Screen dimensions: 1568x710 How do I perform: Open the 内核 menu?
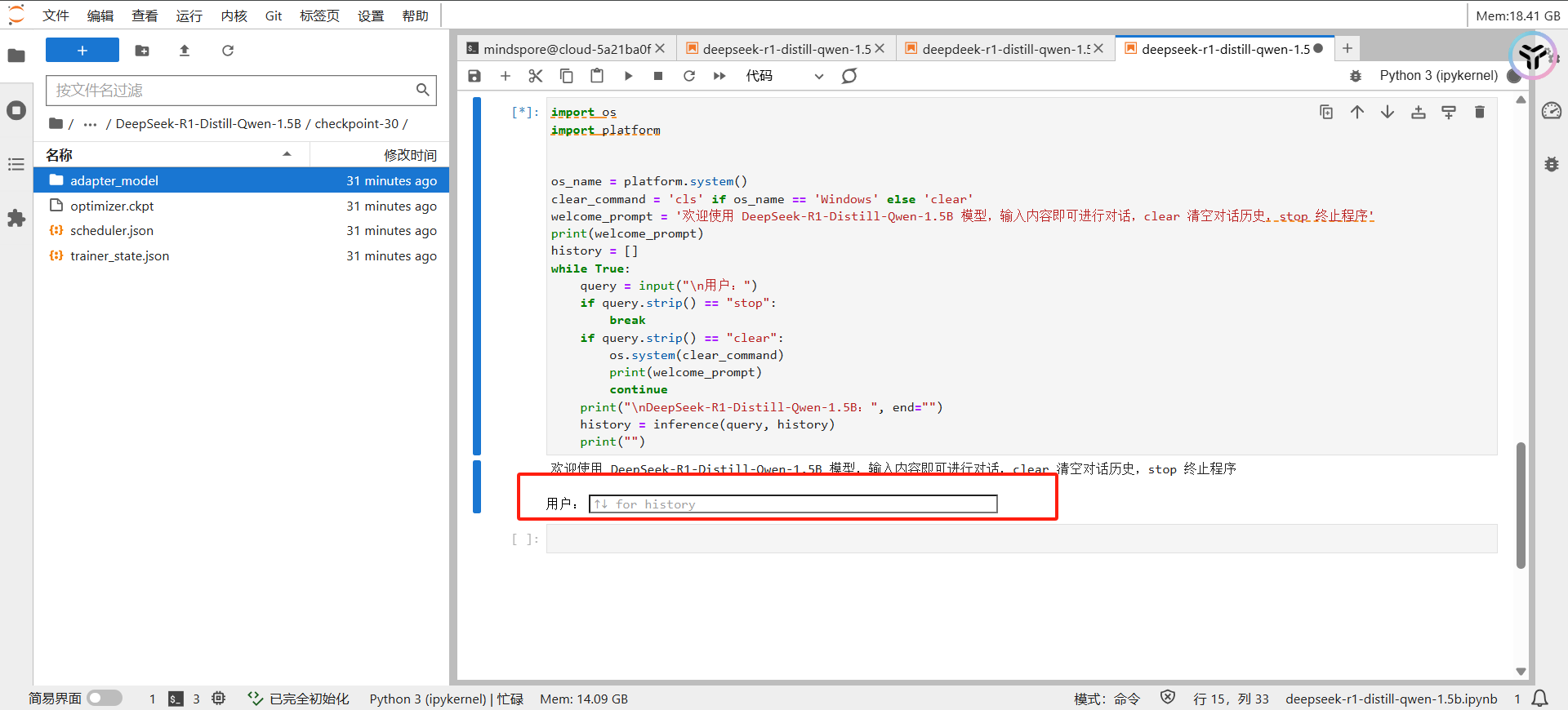234,16
